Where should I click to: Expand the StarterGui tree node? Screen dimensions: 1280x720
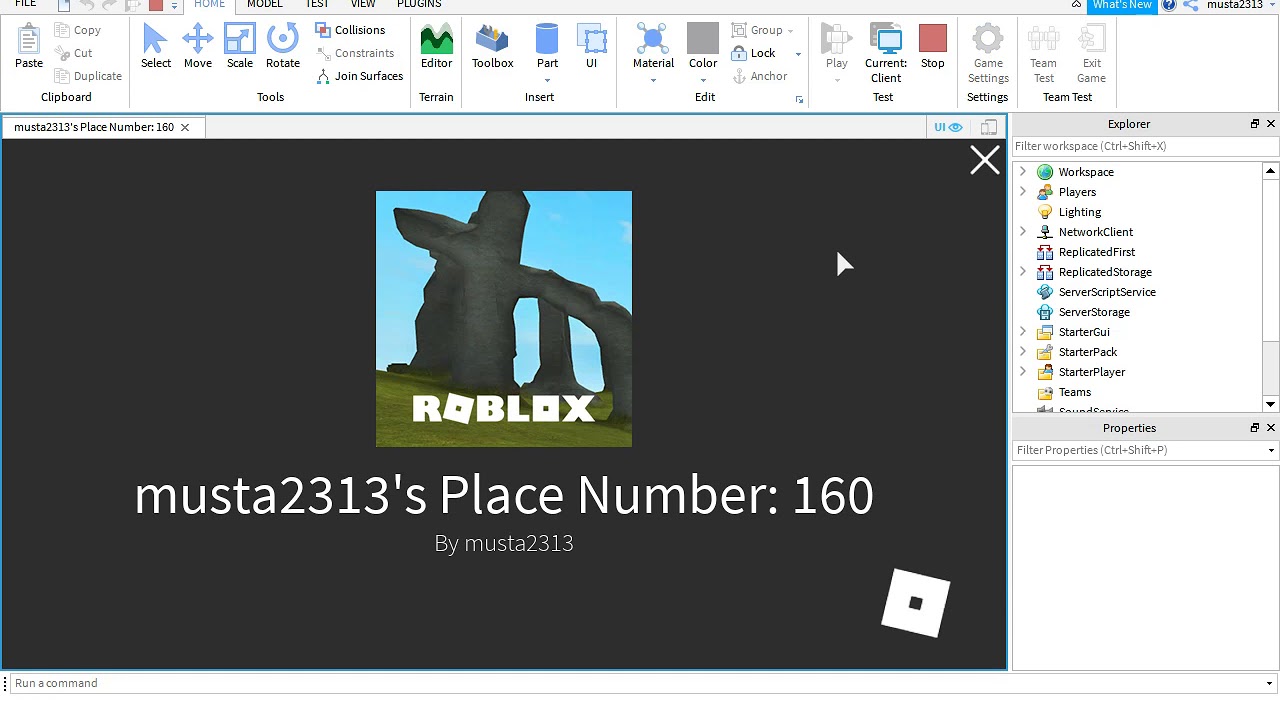coord(1022,332)
